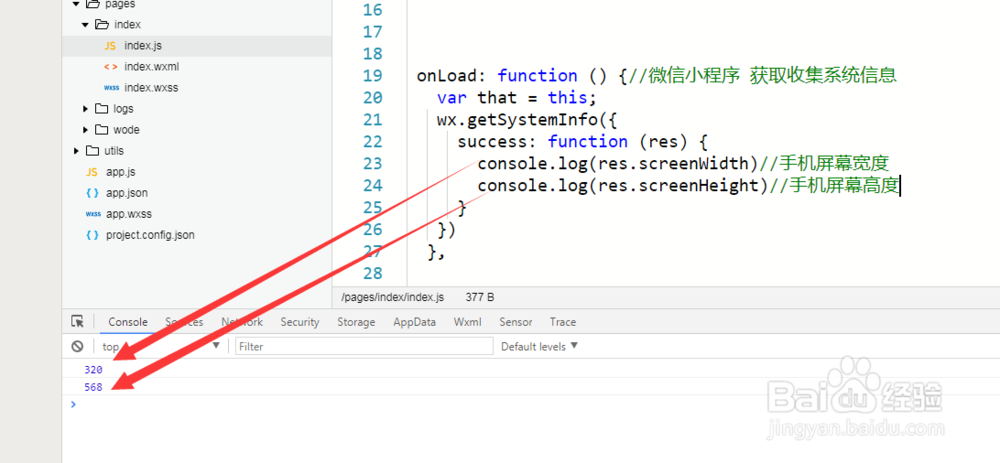The width and height of the screenshot is (1000, 463).
Task: Click the console.log(res.screenWidth) line
Action: (683, 164)
